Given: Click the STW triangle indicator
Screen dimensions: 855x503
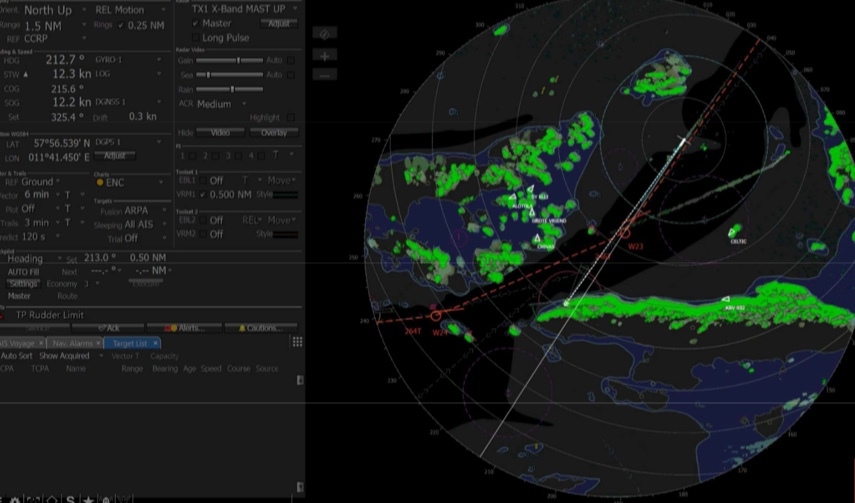Looking at the screenshot, I should 25,74.
